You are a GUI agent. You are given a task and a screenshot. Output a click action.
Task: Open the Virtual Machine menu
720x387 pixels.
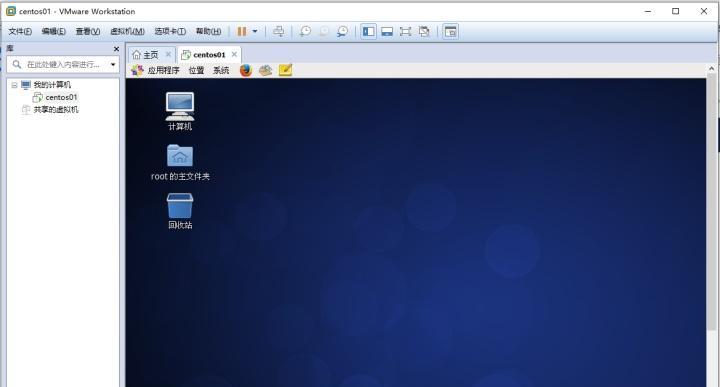tap(127, 31)
